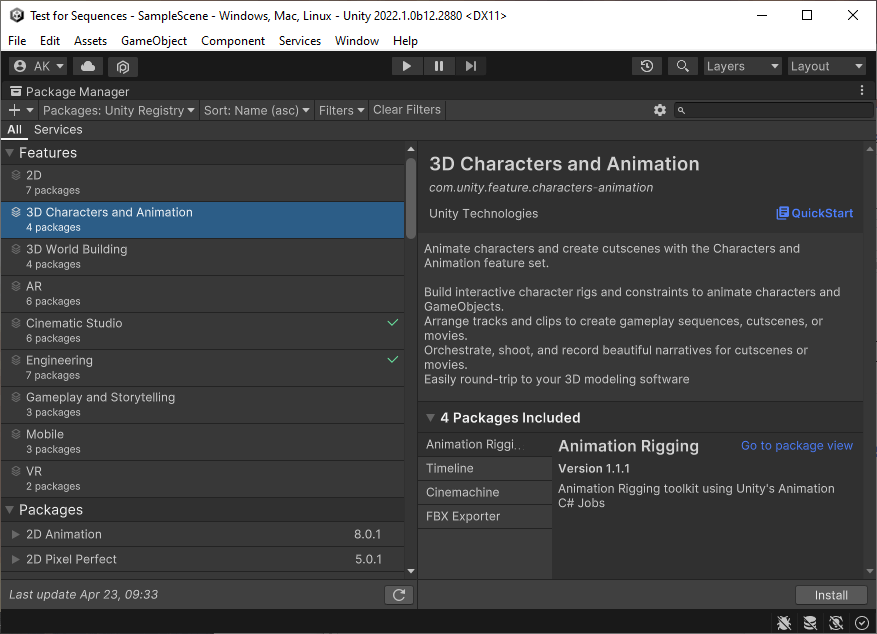Viewport: 877px width, 634px height.
Task: Start Play mode with the Play button
Action: (407, 67)
